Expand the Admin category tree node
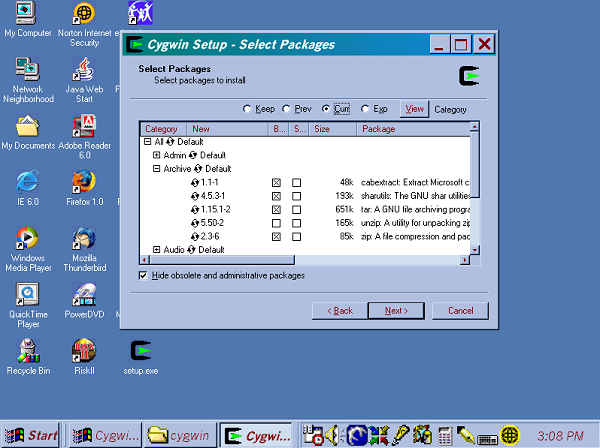The image size is (600, 448). click(156, 155)
